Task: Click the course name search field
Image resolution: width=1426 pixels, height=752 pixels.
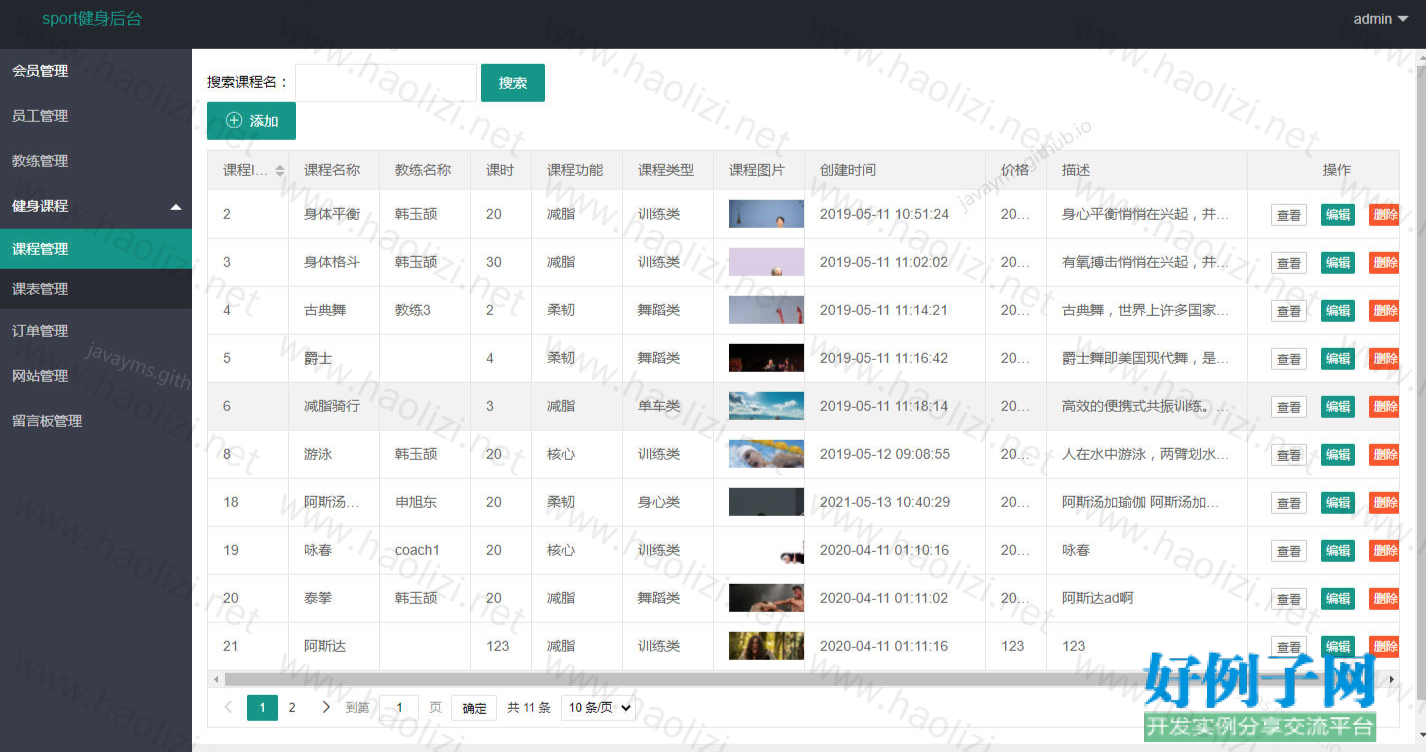Action: point(385,83)
